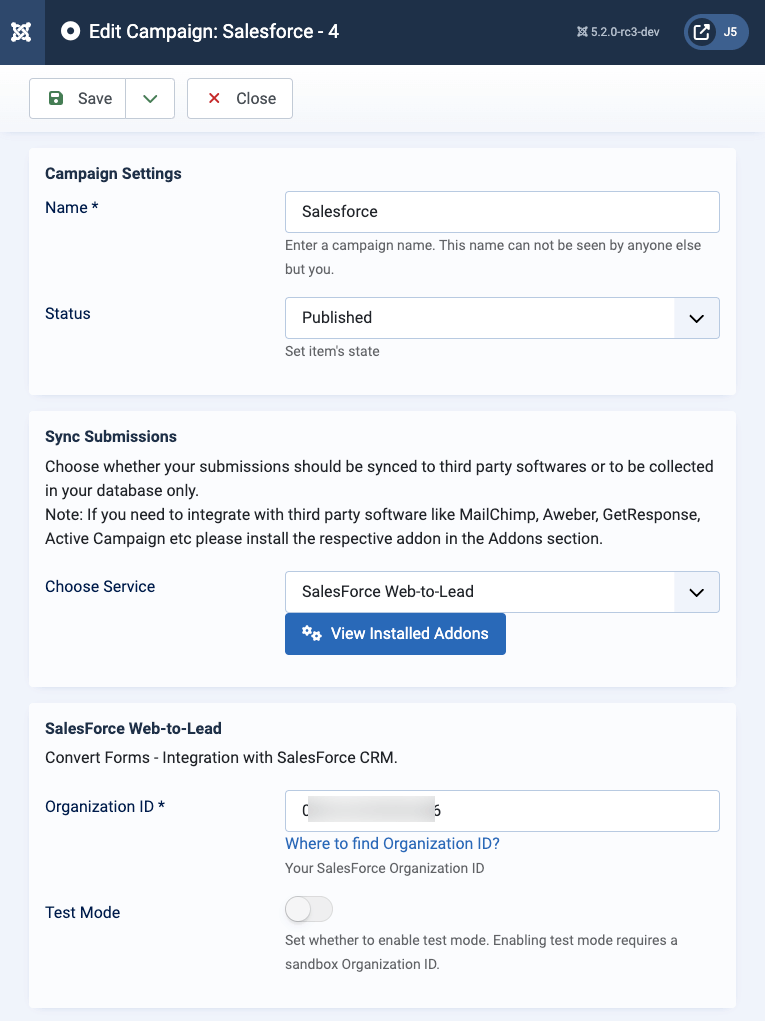Click the green Save disk icon
This screenshot has width=765, height=1021.
point(56,98)
